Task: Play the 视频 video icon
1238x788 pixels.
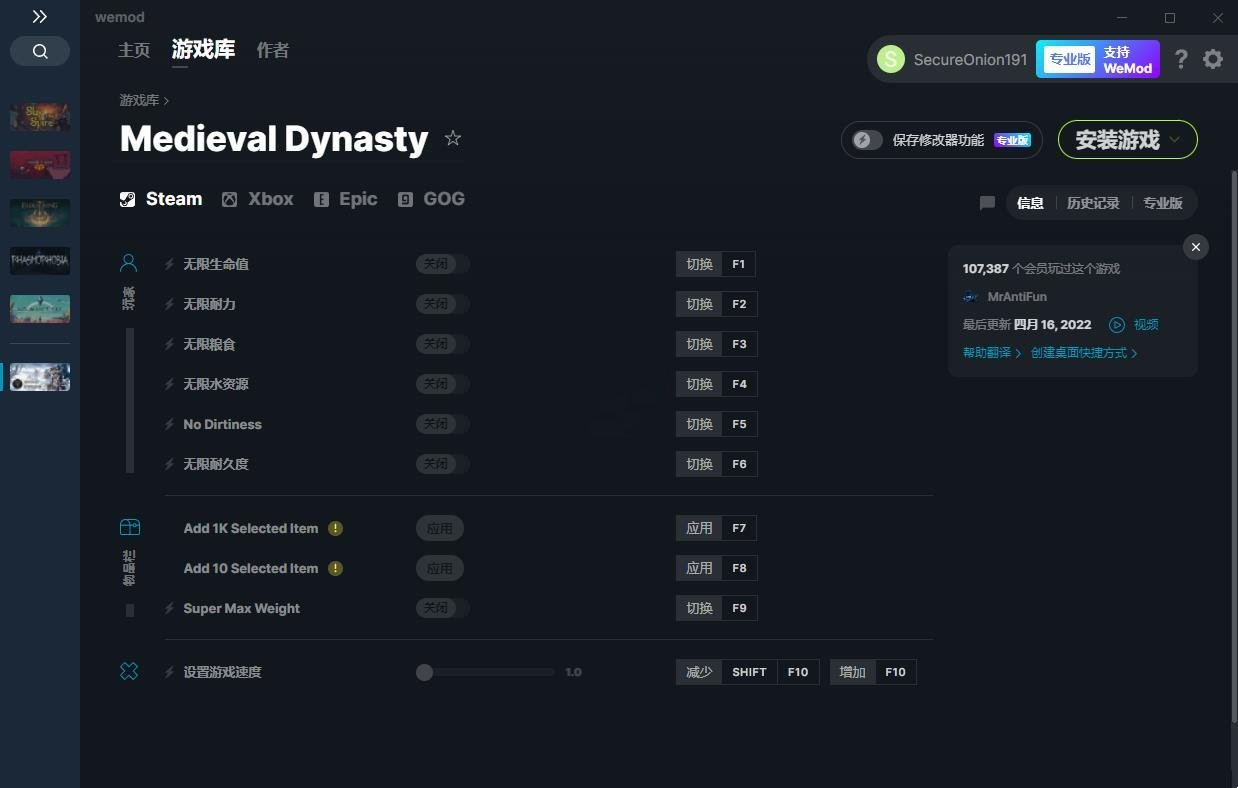Action: (1117, 325)
